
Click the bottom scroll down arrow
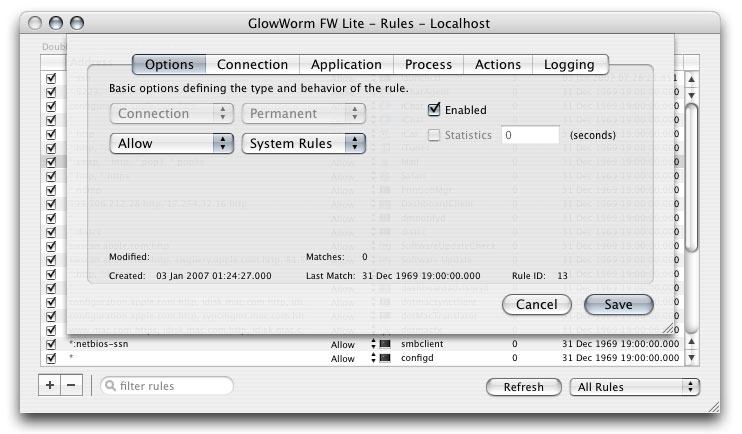pyautogui.click(x=692, y=357)
